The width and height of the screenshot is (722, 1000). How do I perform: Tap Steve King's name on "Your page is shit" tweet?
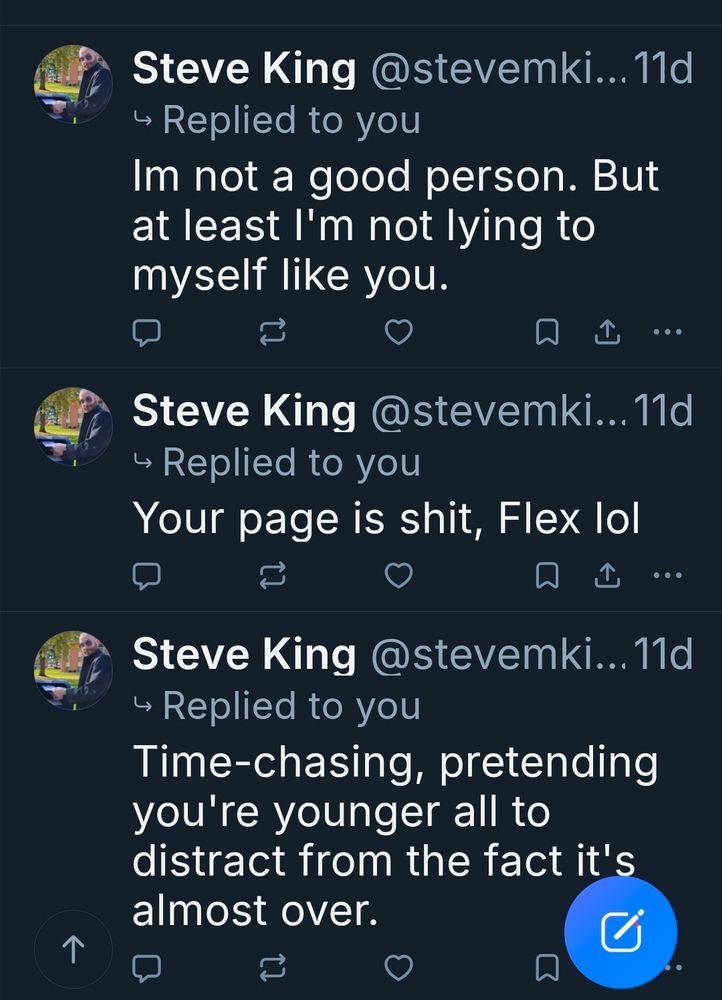pyautogui.click(x=244, y=410)
